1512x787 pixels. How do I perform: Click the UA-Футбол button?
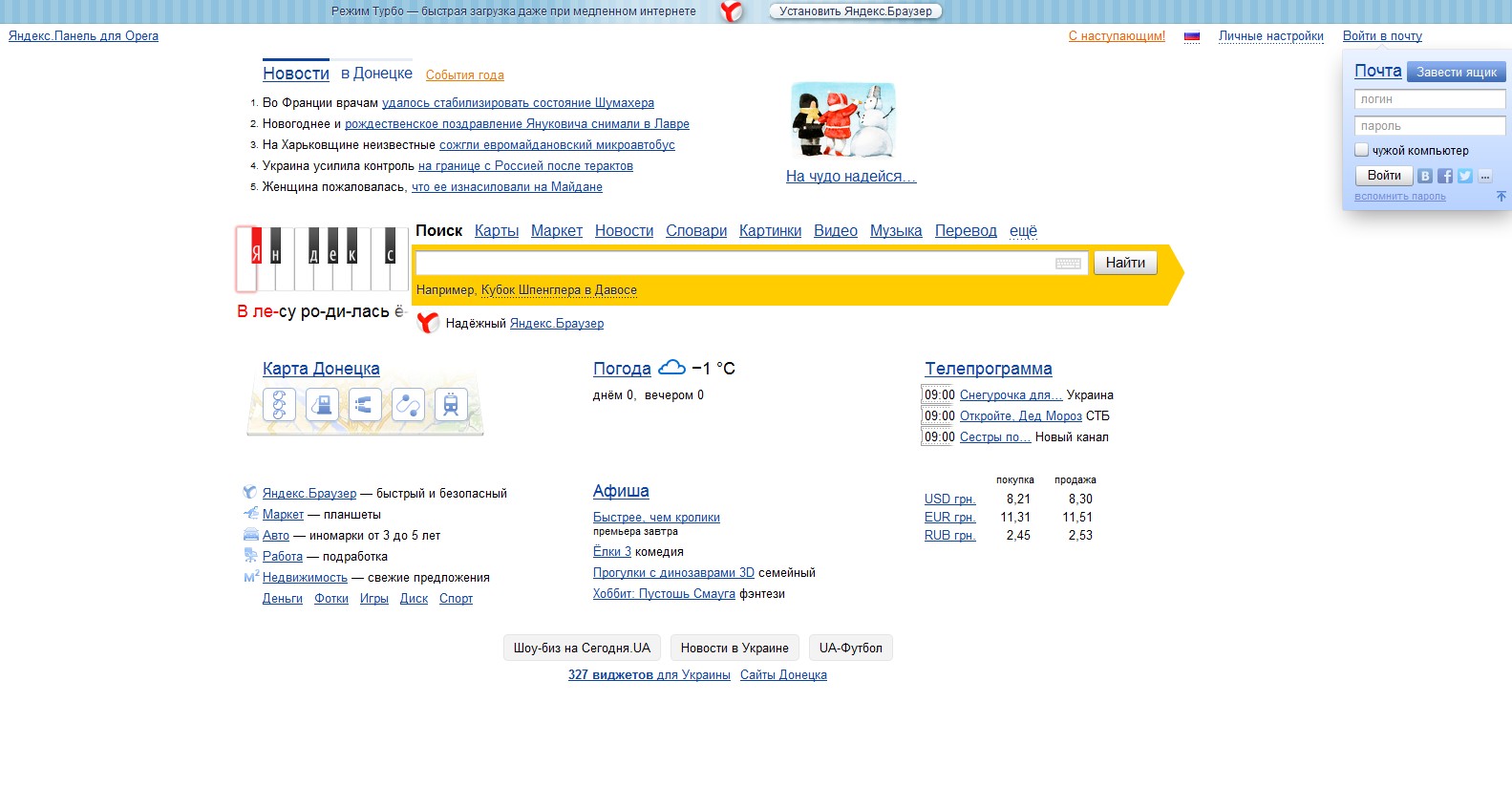coord(851,648)
